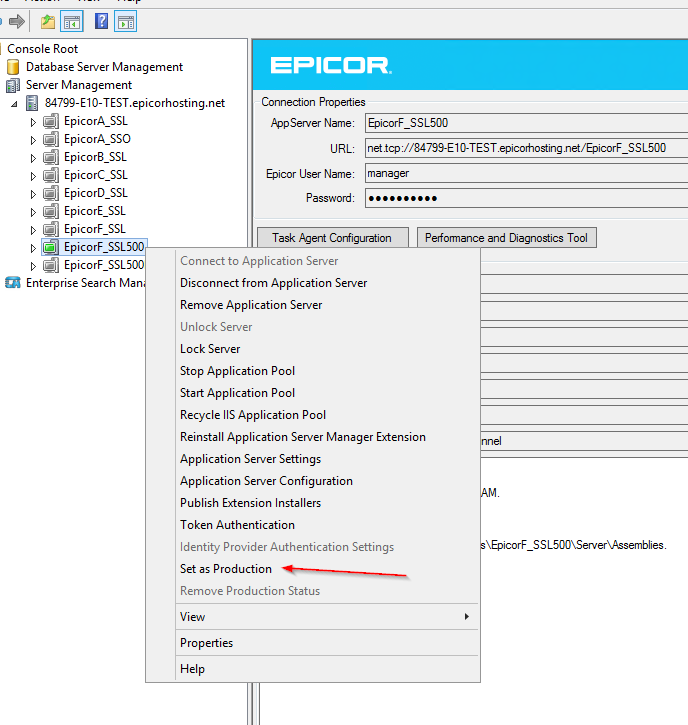
Task: Click the URL input field
Action: 526,148
